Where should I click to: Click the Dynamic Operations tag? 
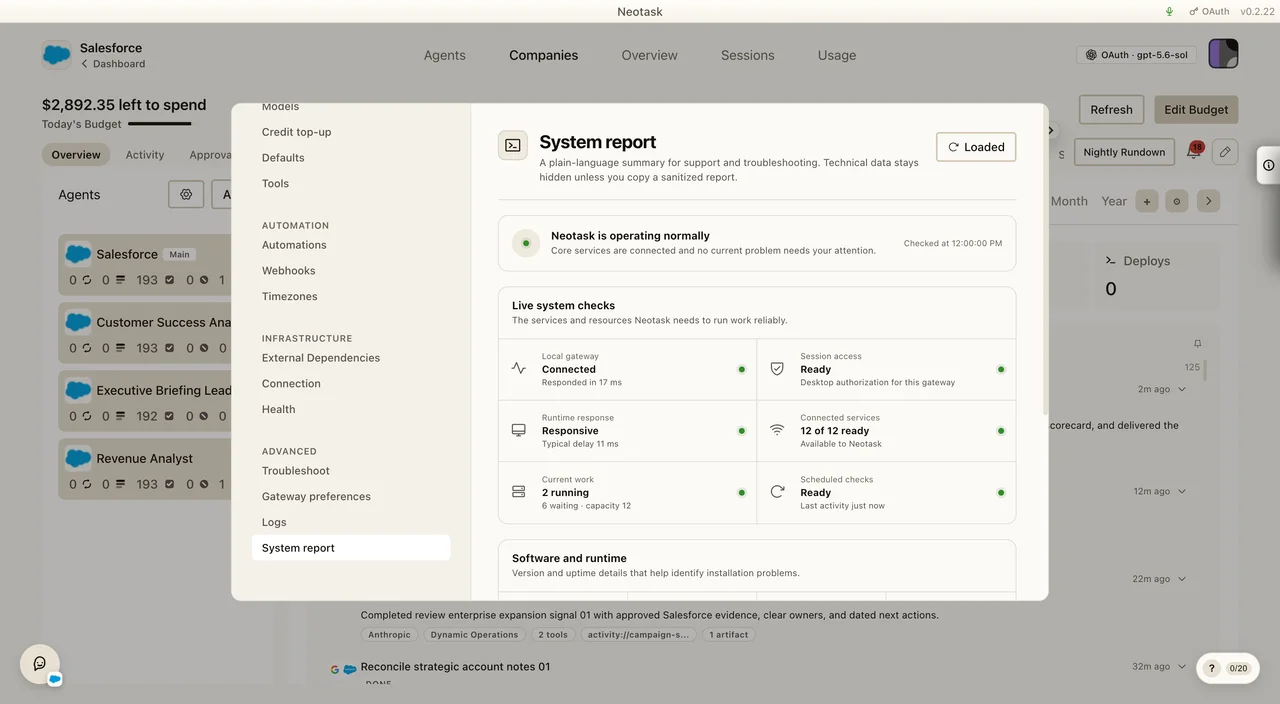pos(475,635)
